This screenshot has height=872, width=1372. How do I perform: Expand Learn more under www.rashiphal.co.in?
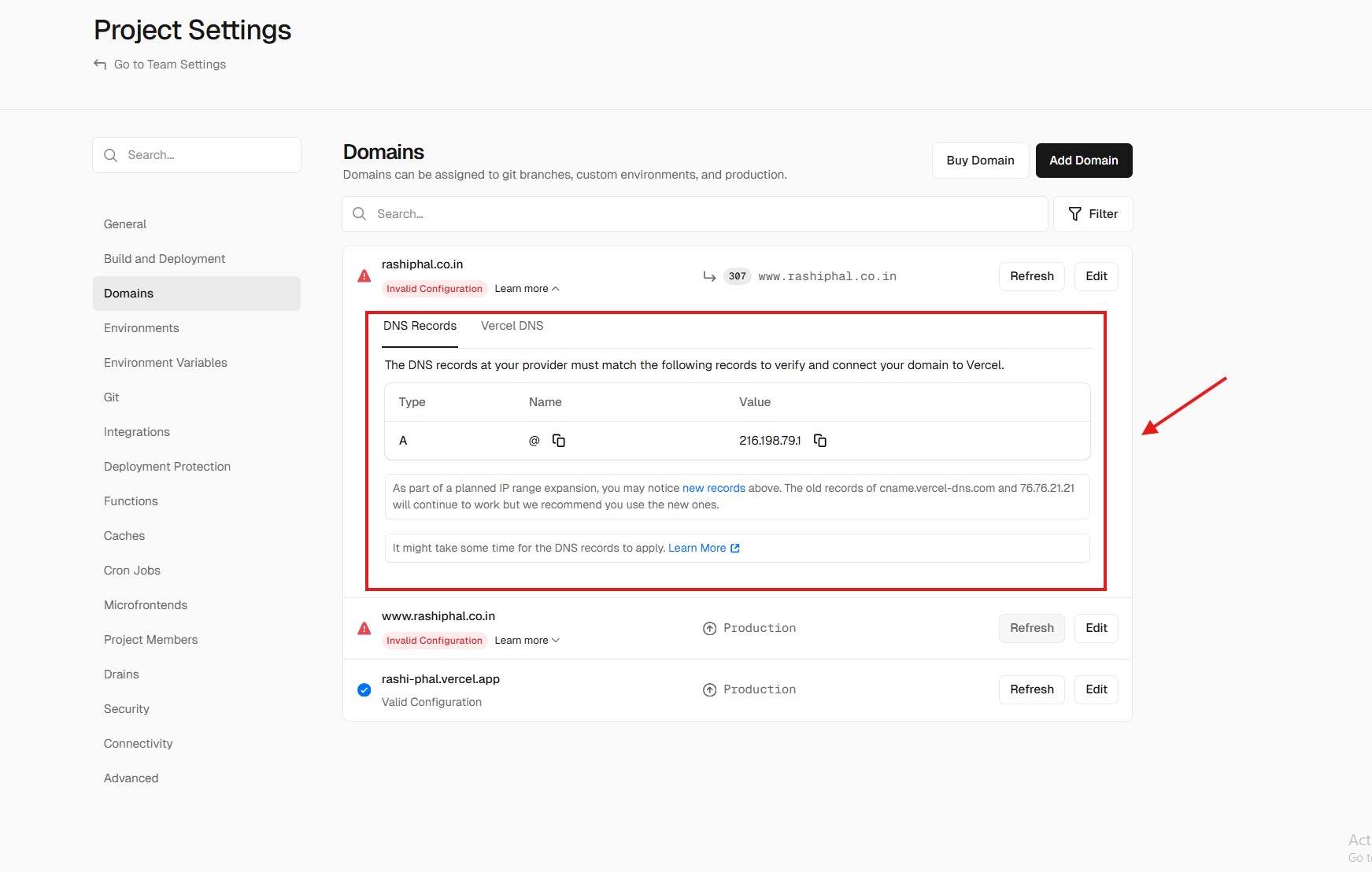527,641
